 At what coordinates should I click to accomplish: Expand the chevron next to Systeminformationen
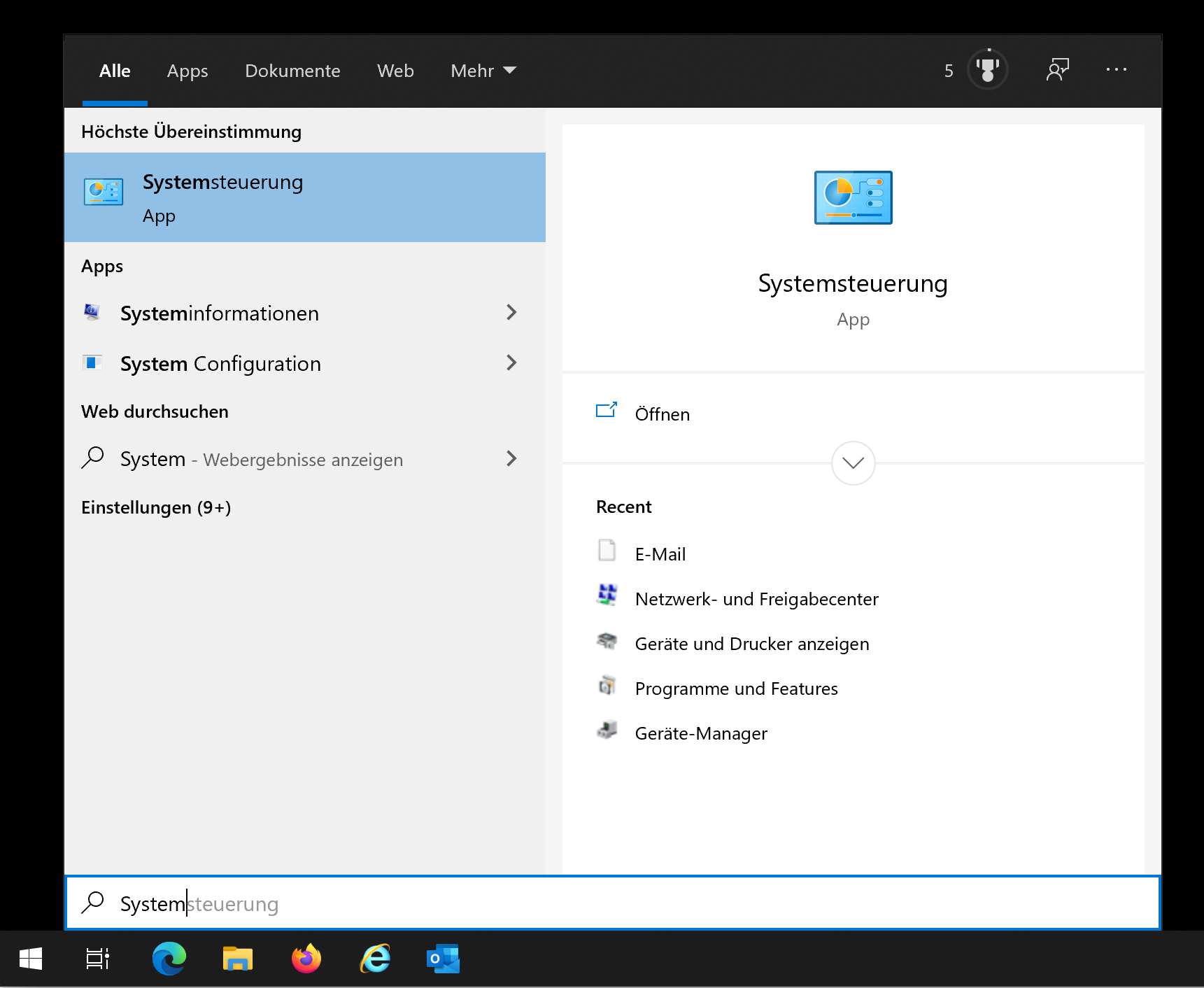tap(512, 313)
